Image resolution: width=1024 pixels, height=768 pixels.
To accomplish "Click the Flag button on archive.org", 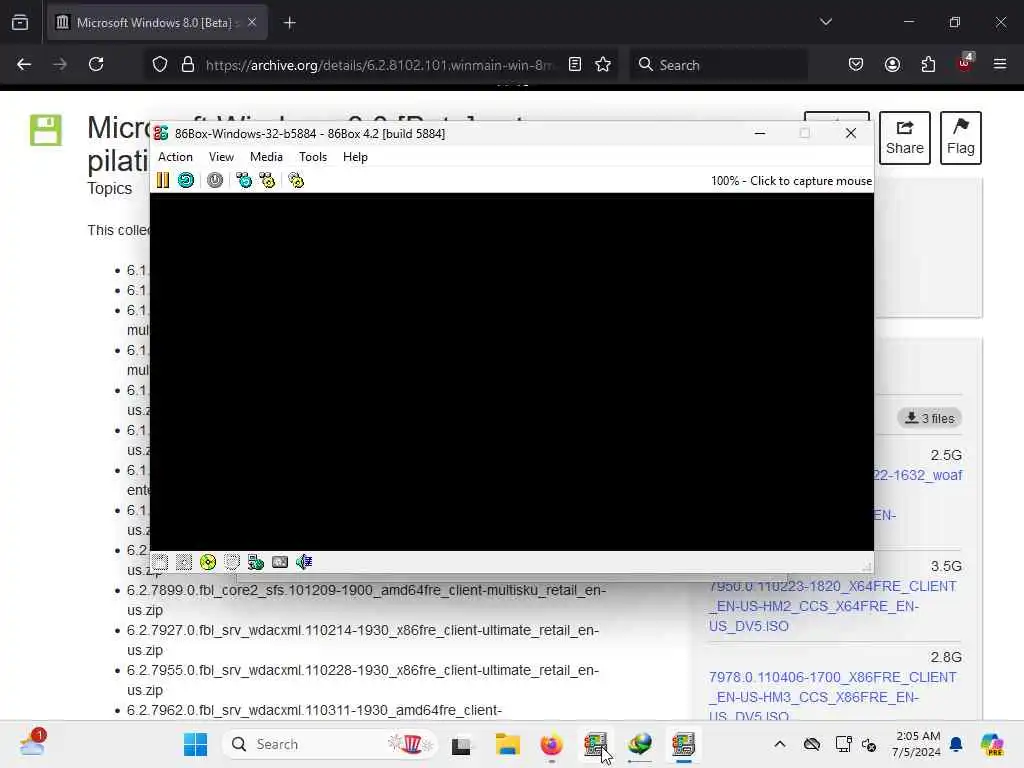I will [961, 138].
